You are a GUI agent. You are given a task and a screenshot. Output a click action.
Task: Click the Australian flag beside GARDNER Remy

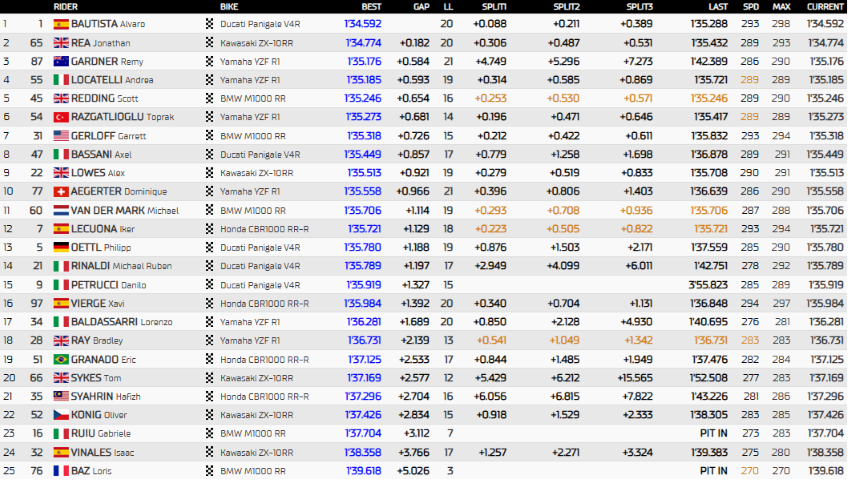click(x=61, y=62)
